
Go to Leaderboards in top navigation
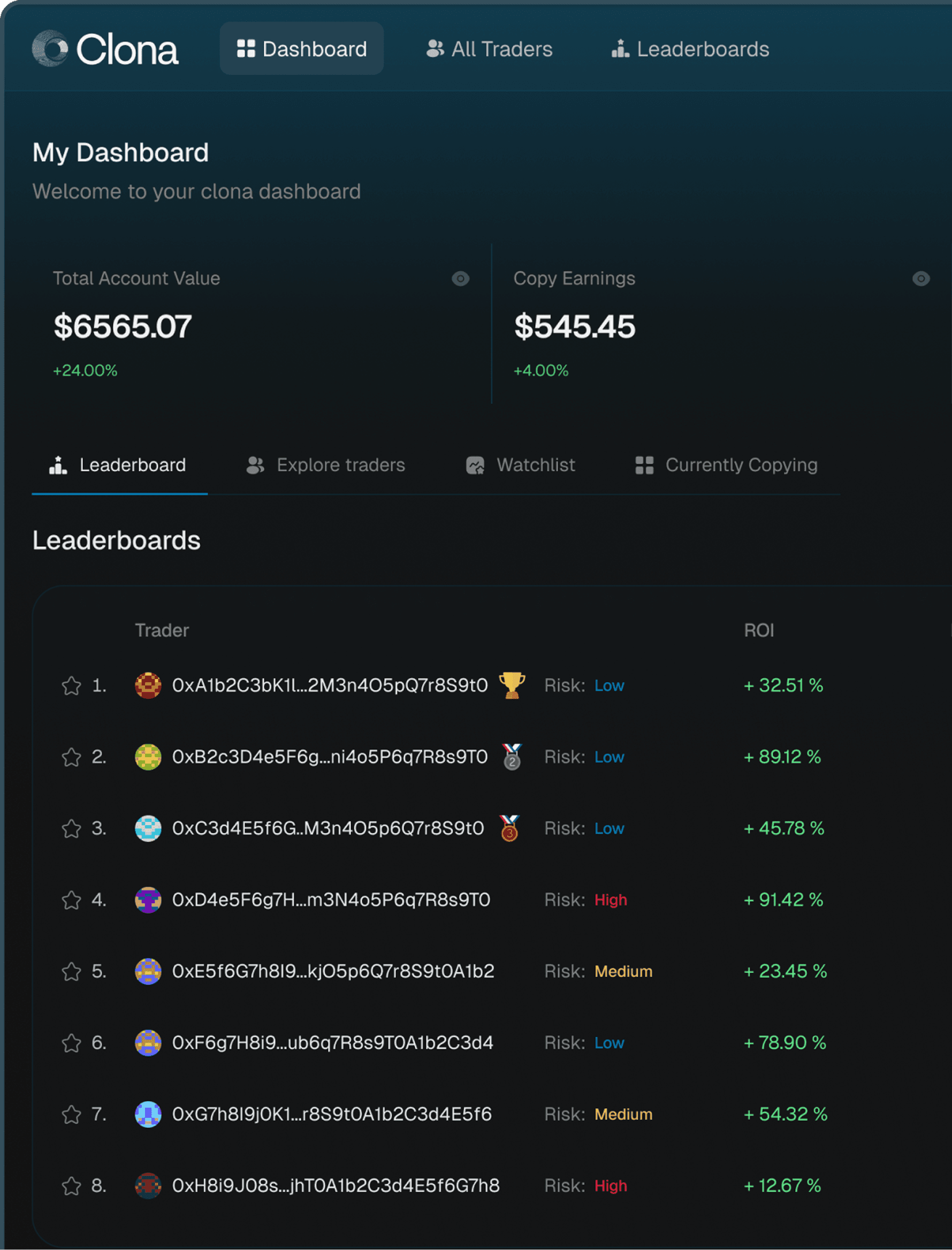coord(690,49)
